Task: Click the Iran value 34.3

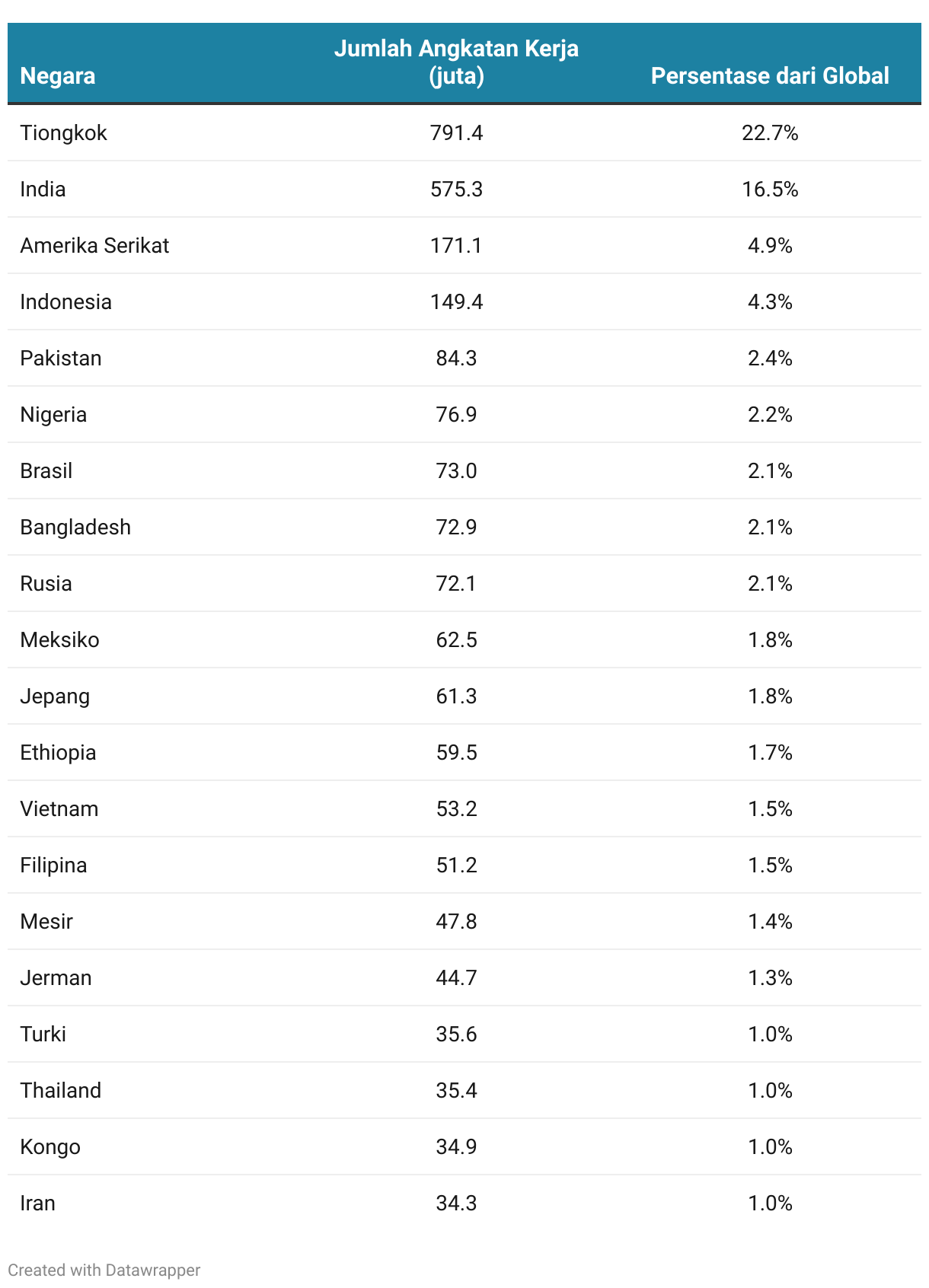Action: tap(456, 1204)
